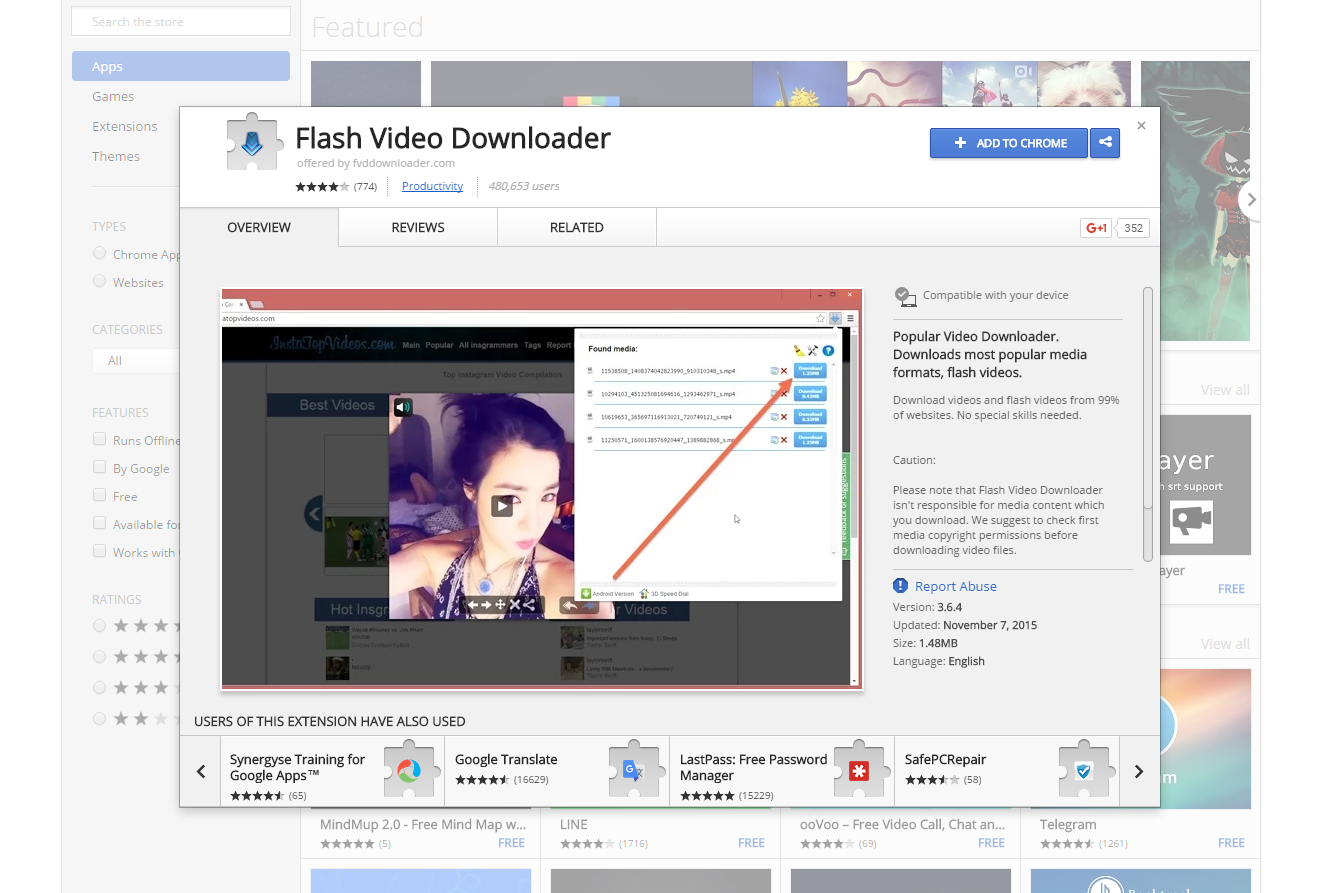Open the SafePCRepair related extension
Image resolution: width=1343 pixels, height=893 pixels.
1007,771
